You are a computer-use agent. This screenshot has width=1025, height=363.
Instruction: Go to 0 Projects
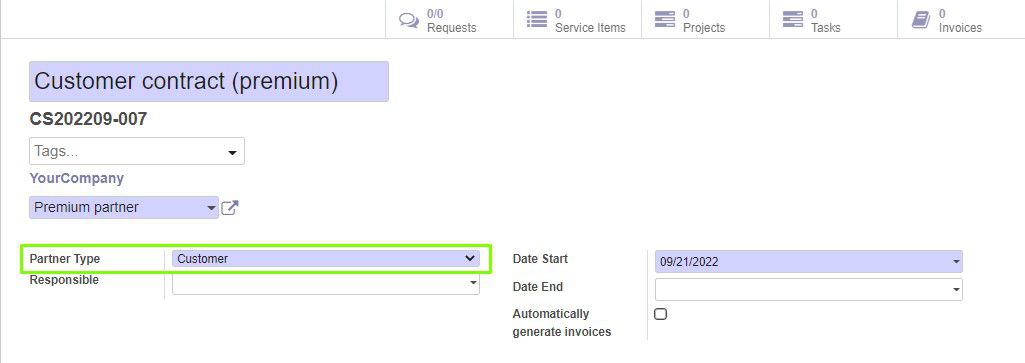coord(705,20)
